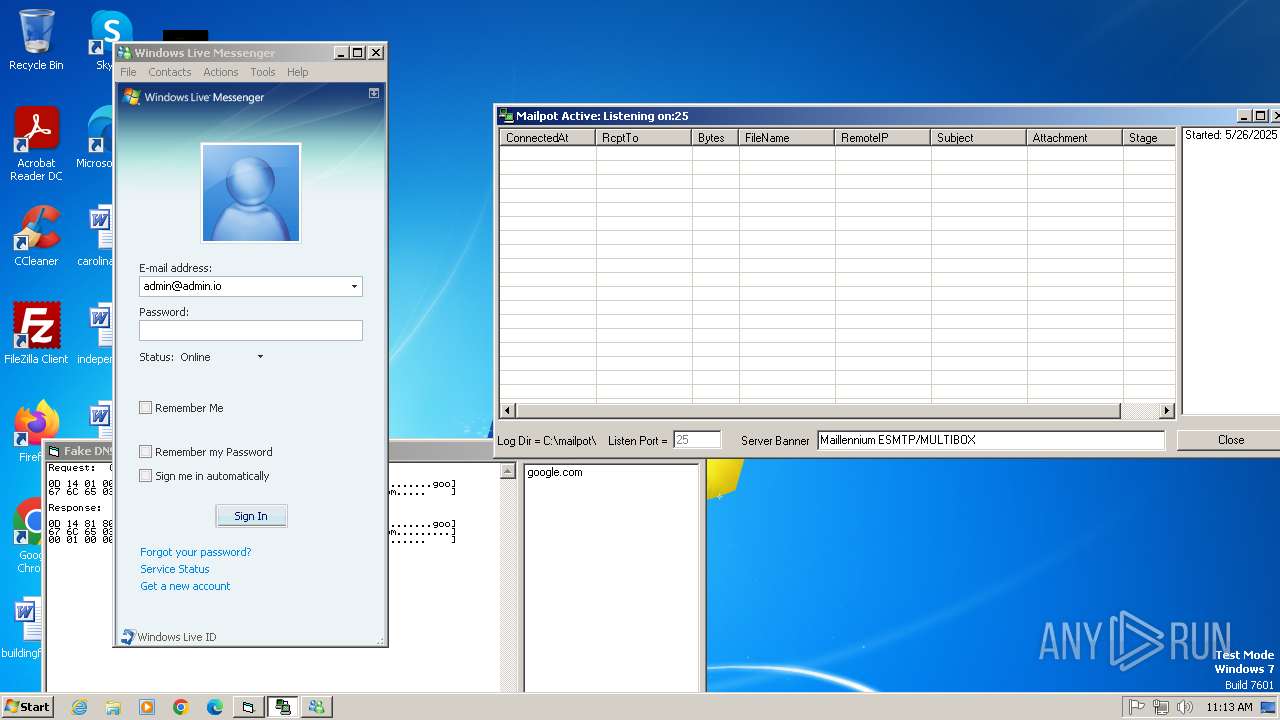This screenshot has width=1280, height=720.
Task: Click Mailpot horizontal scrollbar right arrow
Action: pos(1167,411)
